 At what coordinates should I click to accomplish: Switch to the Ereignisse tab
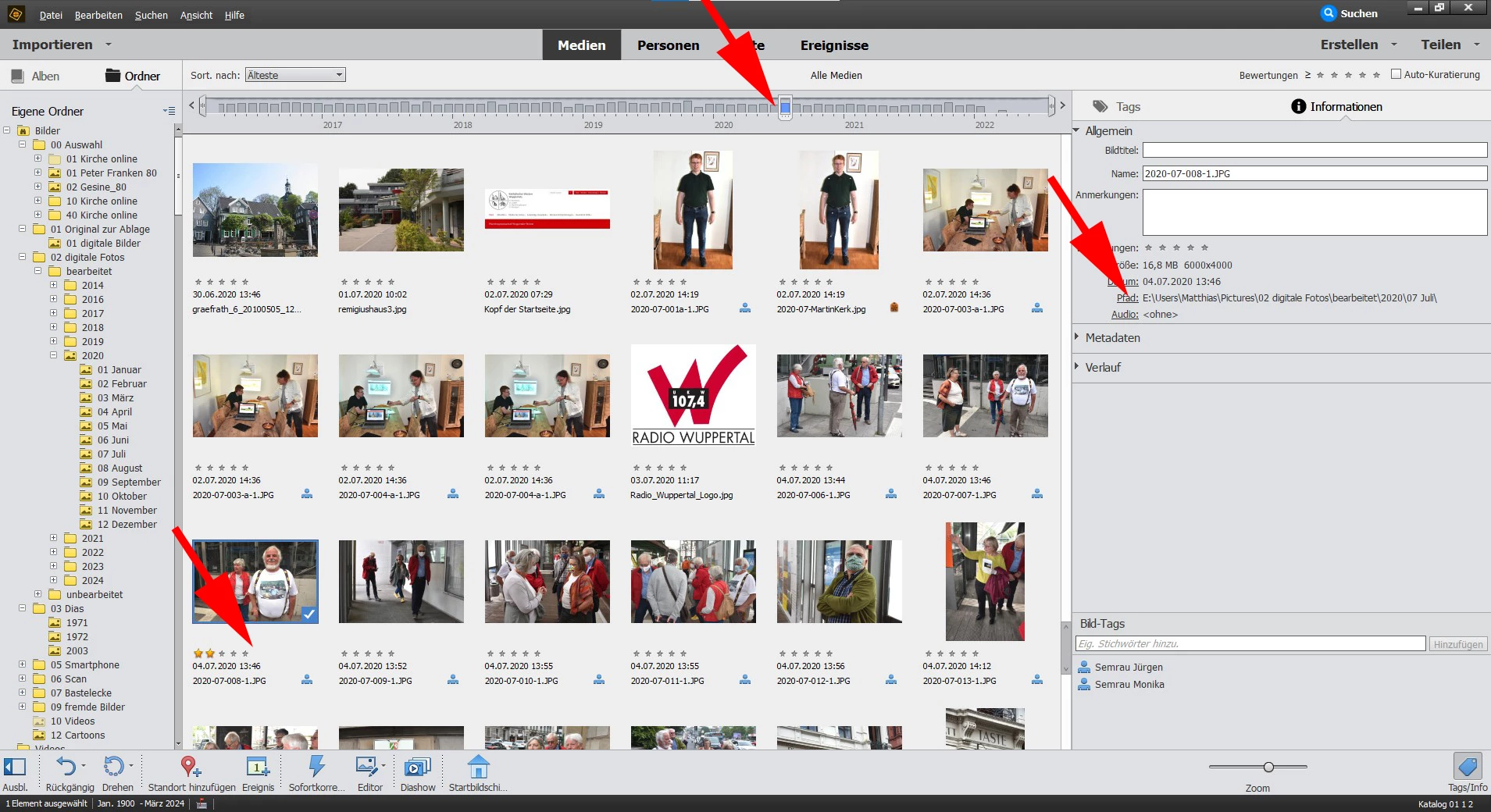(834, 45)
